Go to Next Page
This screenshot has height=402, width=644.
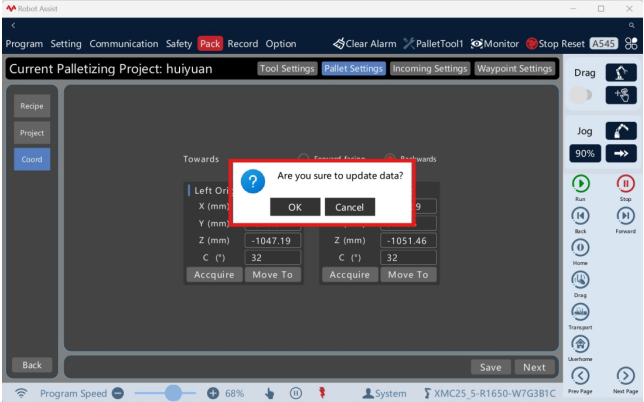point(626,376)
